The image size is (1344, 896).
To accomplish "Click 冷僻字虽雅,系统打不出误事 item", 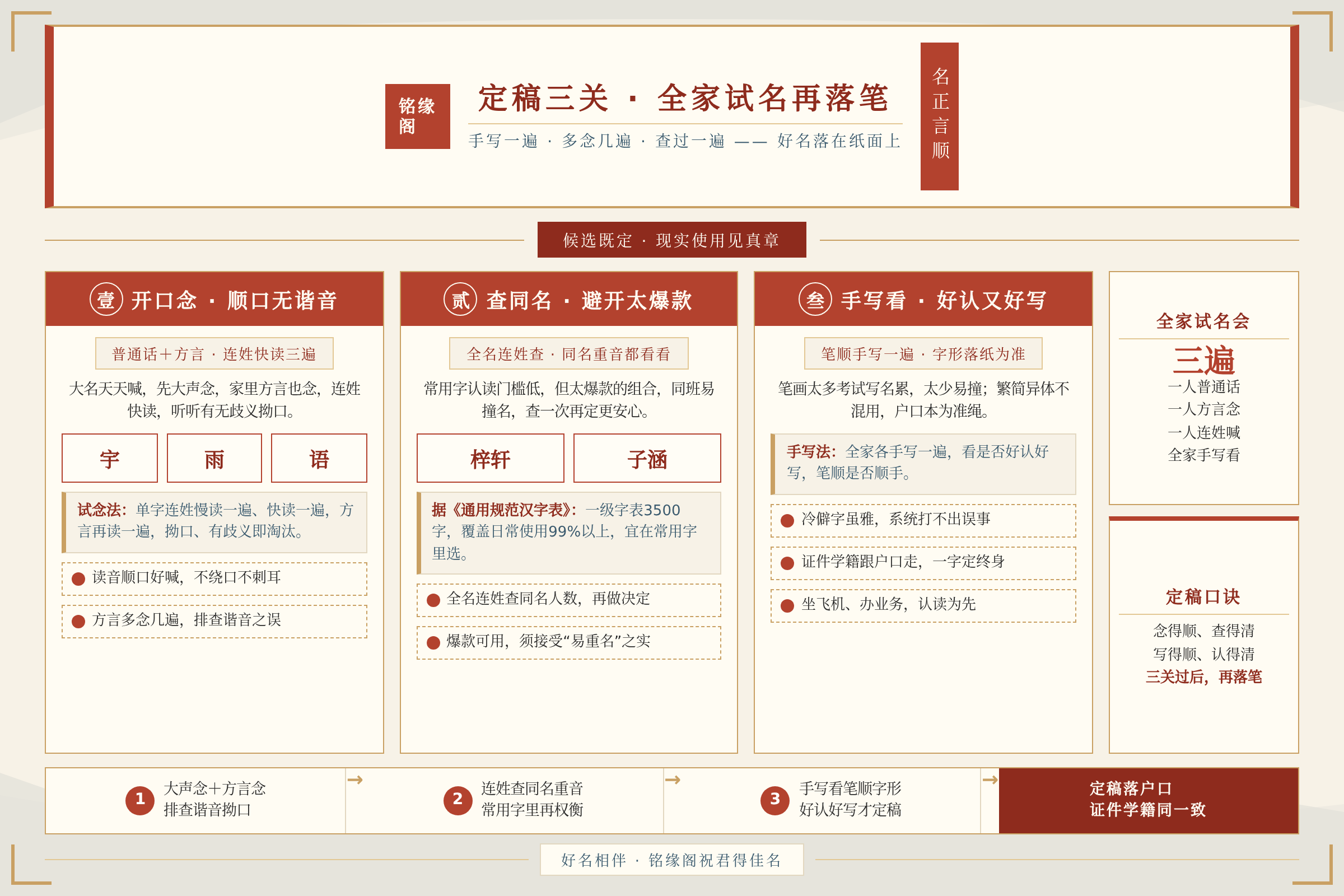I will pyautogui.click(x=923, y=521).
